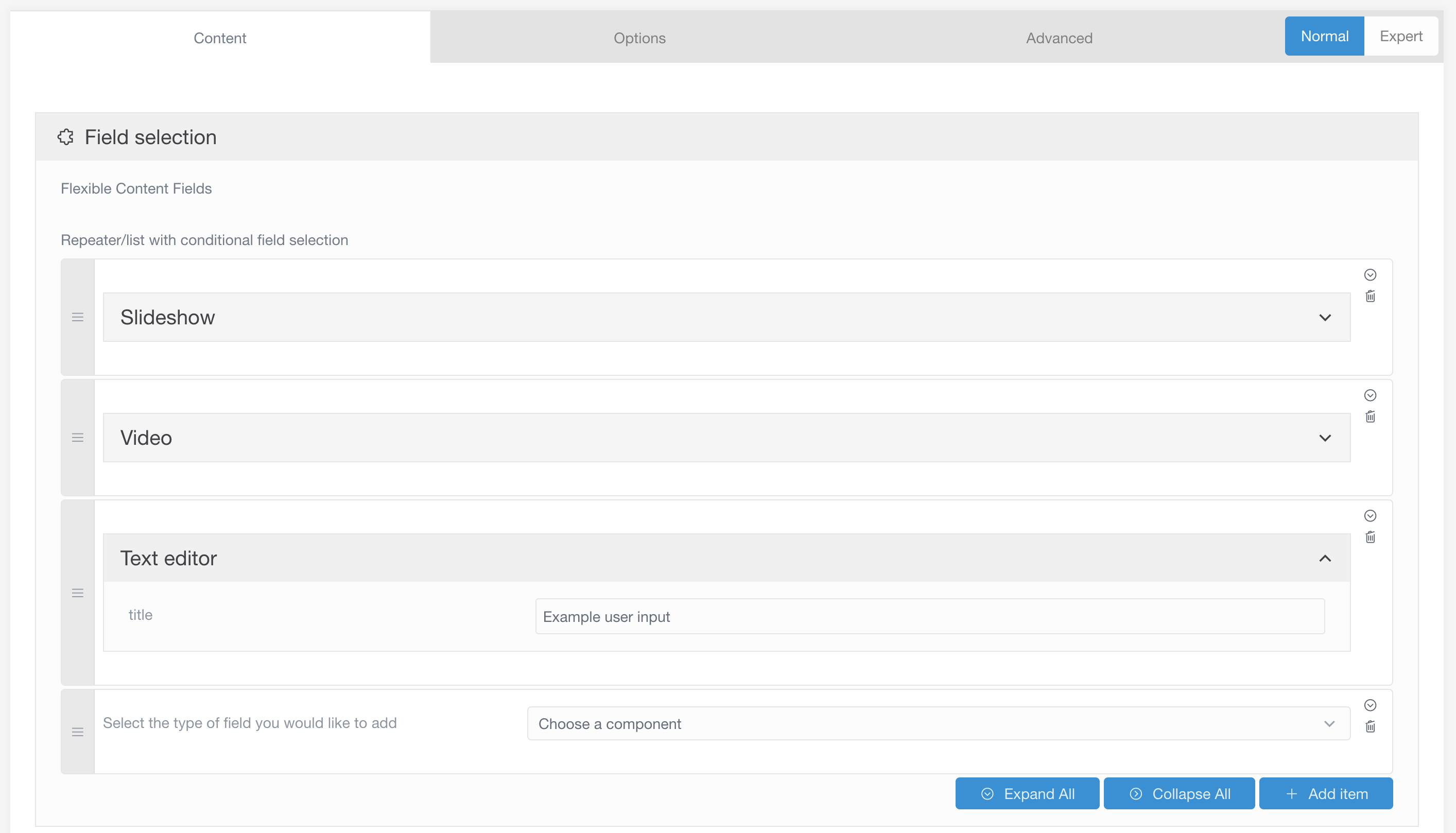The image size is (1456, 833).
Task: Collapse icon on the Choose a component row
Action: tap(1370, 705)
